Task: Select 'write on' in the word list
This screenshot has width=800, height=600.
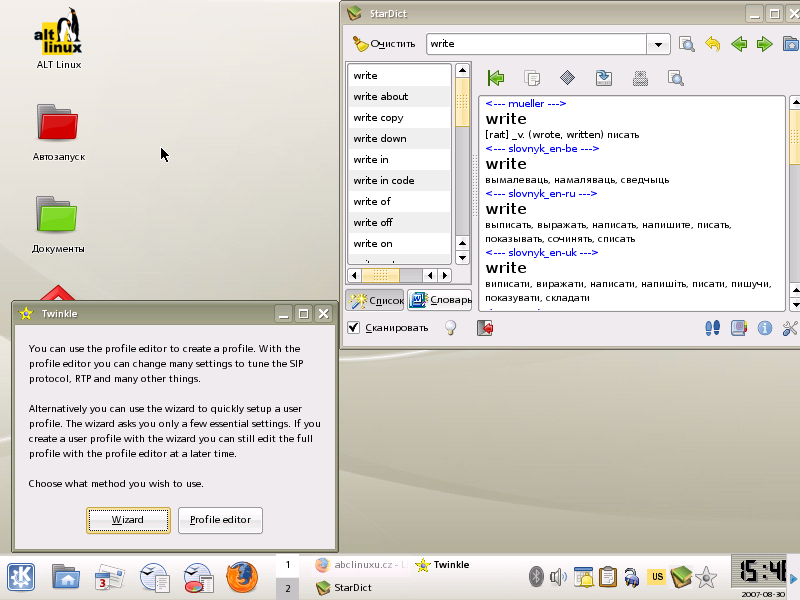Action: 399,243
